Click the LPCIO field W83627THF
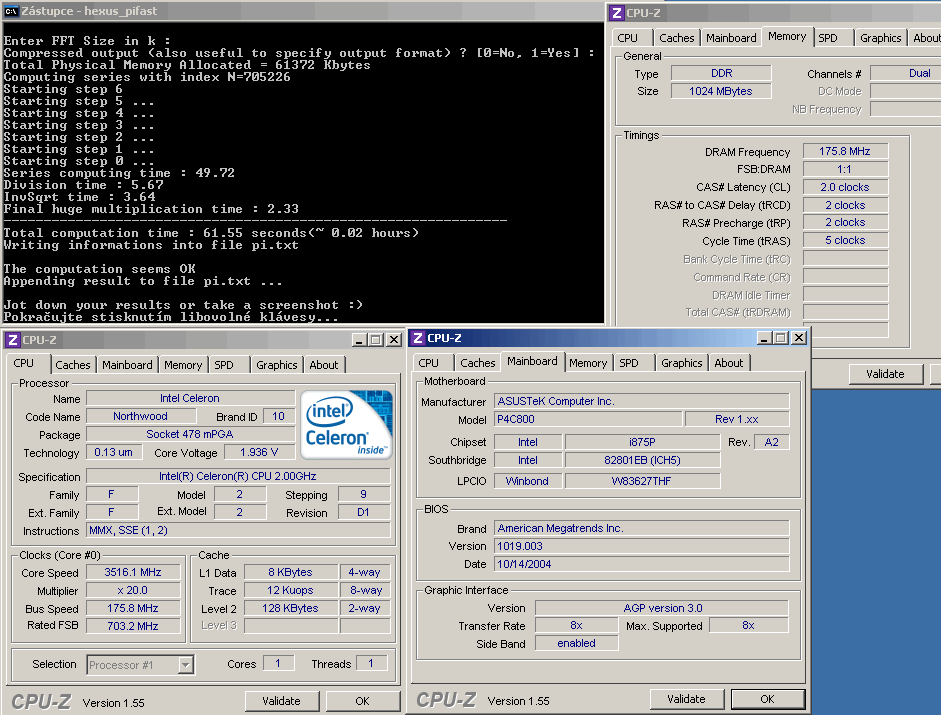Screen dimensions: 941x715 point(642,481)
